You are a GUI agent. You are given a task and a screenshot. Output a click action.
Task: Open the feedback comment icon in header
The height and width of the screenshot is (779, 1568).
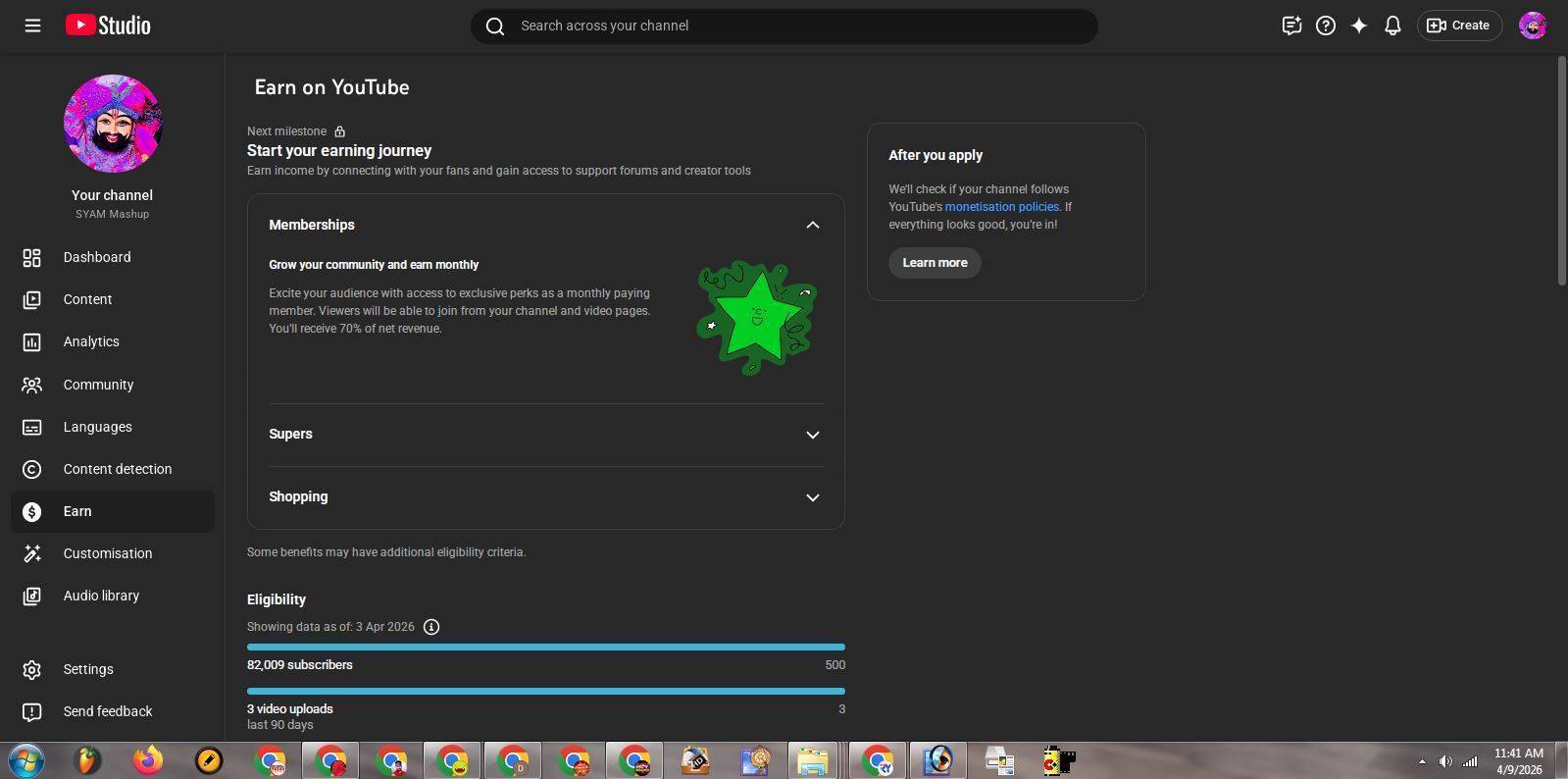1291,26
